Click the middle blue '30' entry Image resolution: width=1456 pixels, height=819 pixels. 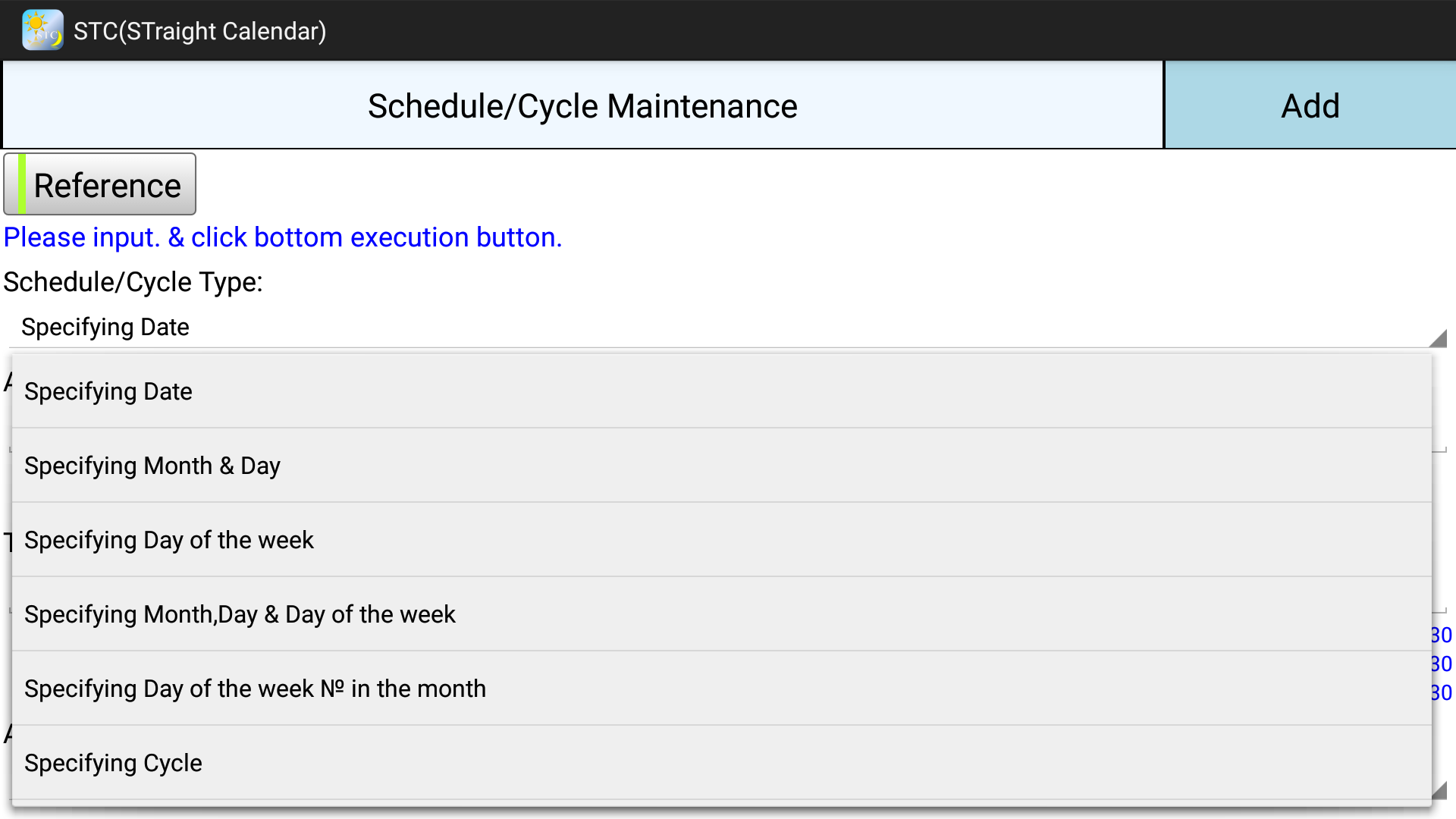coord(1441,664)
